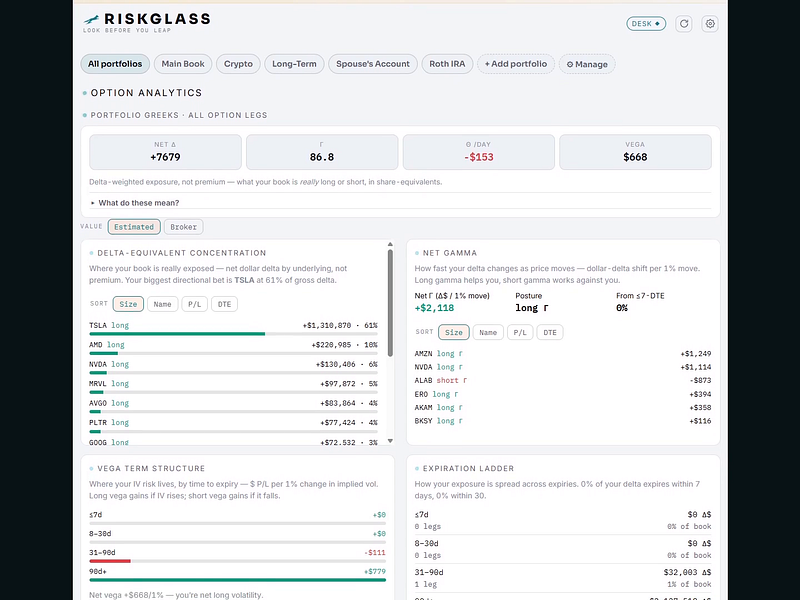
Task: Click the 31-90d red vega bar
Action: [x=110, y=561]
